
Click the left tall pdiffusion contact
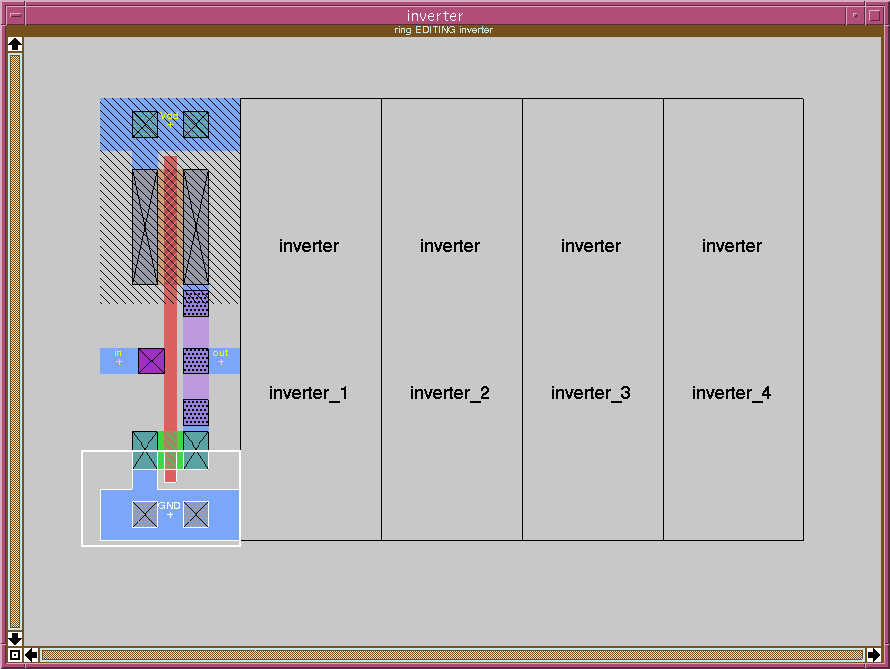tap(145, 227)
